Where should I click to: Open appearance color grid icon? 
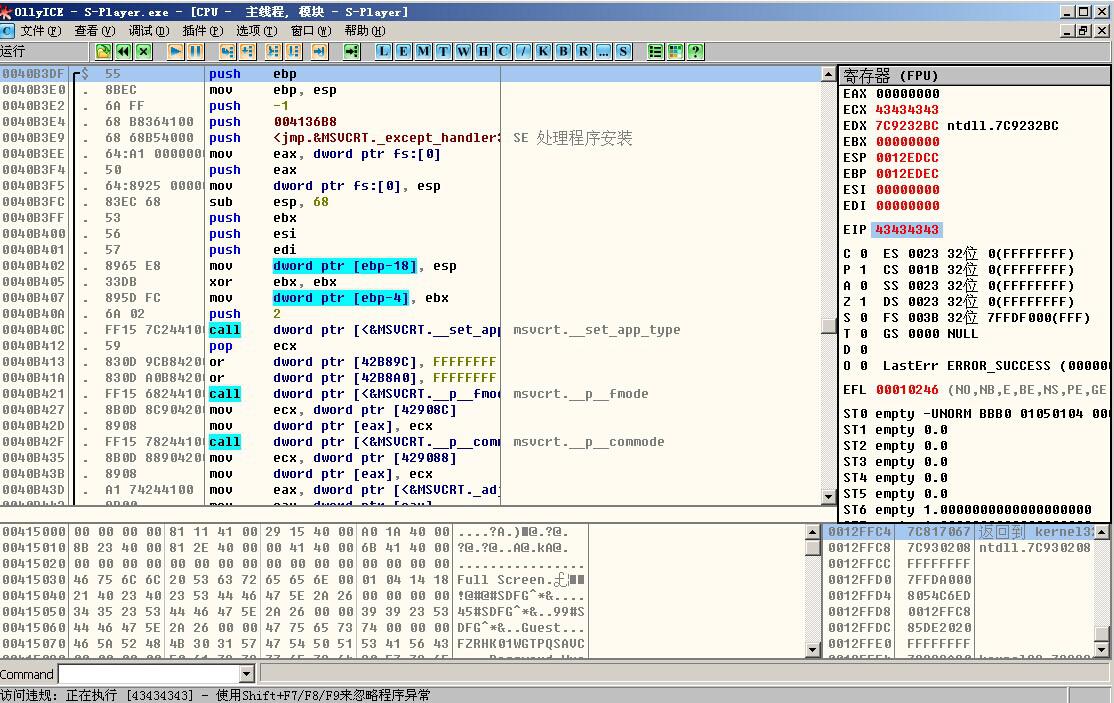(675, 51)
